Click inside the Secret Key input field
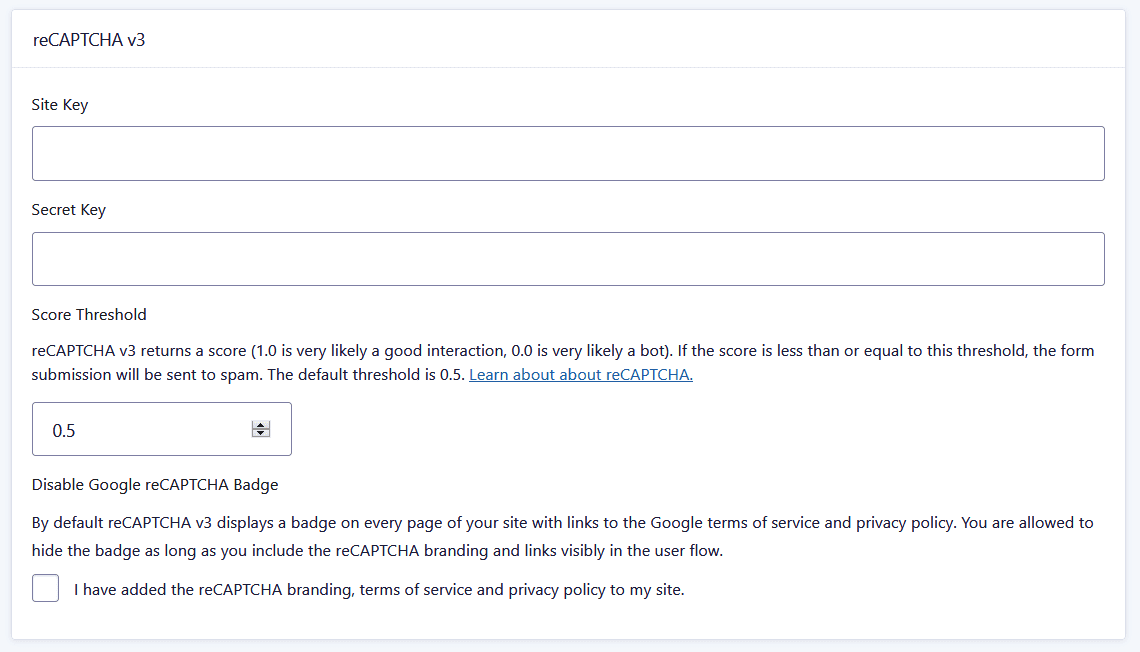1140x652 pixels. point(568,258)
